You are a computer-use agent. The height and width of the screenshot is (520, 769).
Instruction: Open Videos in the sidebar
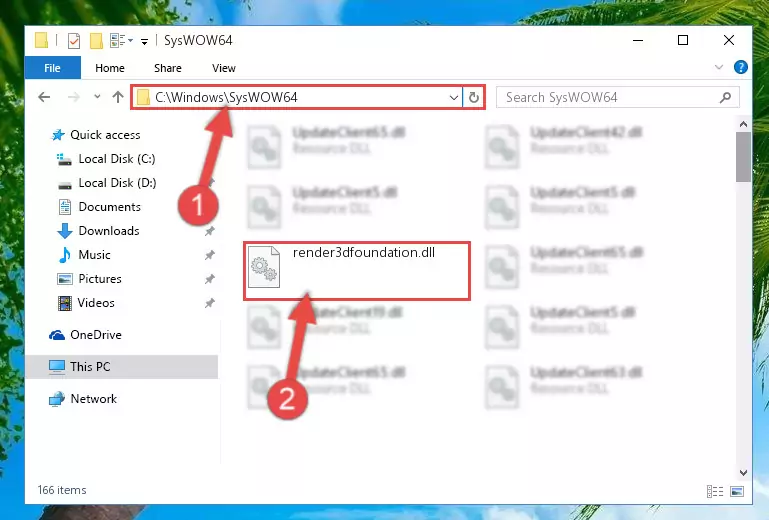(96, 303)
